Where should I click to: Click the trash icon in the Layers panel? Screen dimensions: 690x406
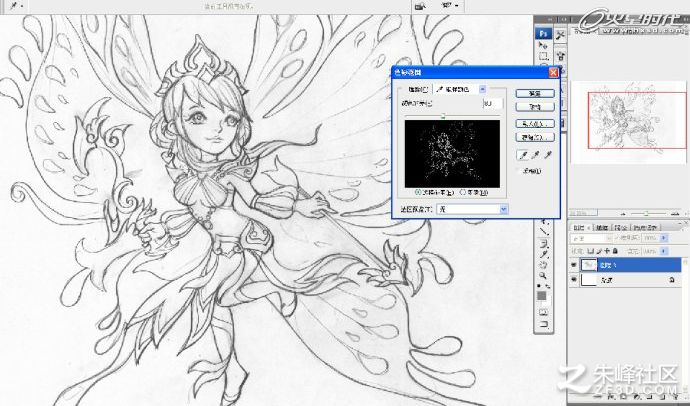point(676,397)
